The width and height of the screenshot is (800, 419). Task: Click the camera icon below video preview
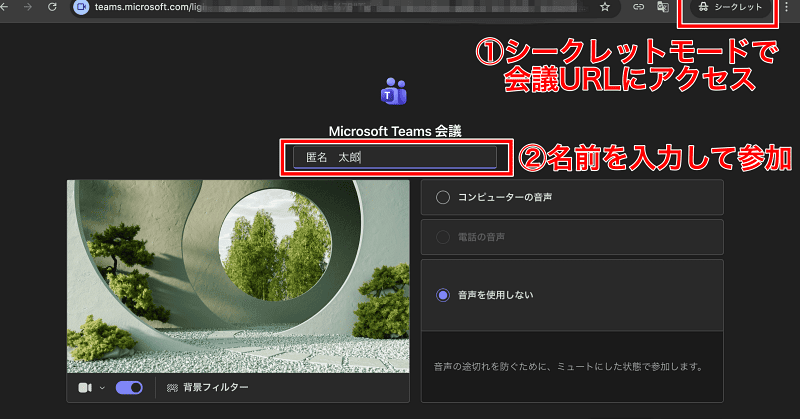tap(85, 387)
